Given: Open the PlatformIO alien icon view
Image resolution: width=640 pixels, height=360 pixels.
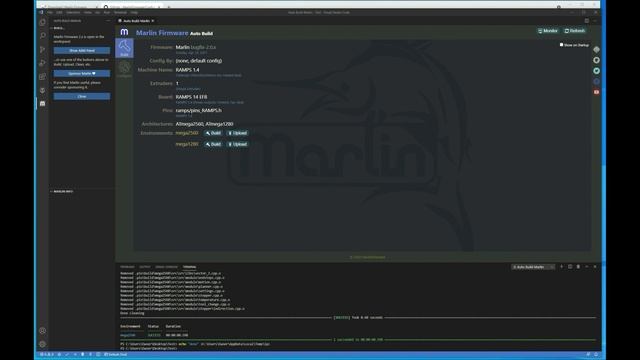Looking at the screenshot, I should [x=42, y=90].
